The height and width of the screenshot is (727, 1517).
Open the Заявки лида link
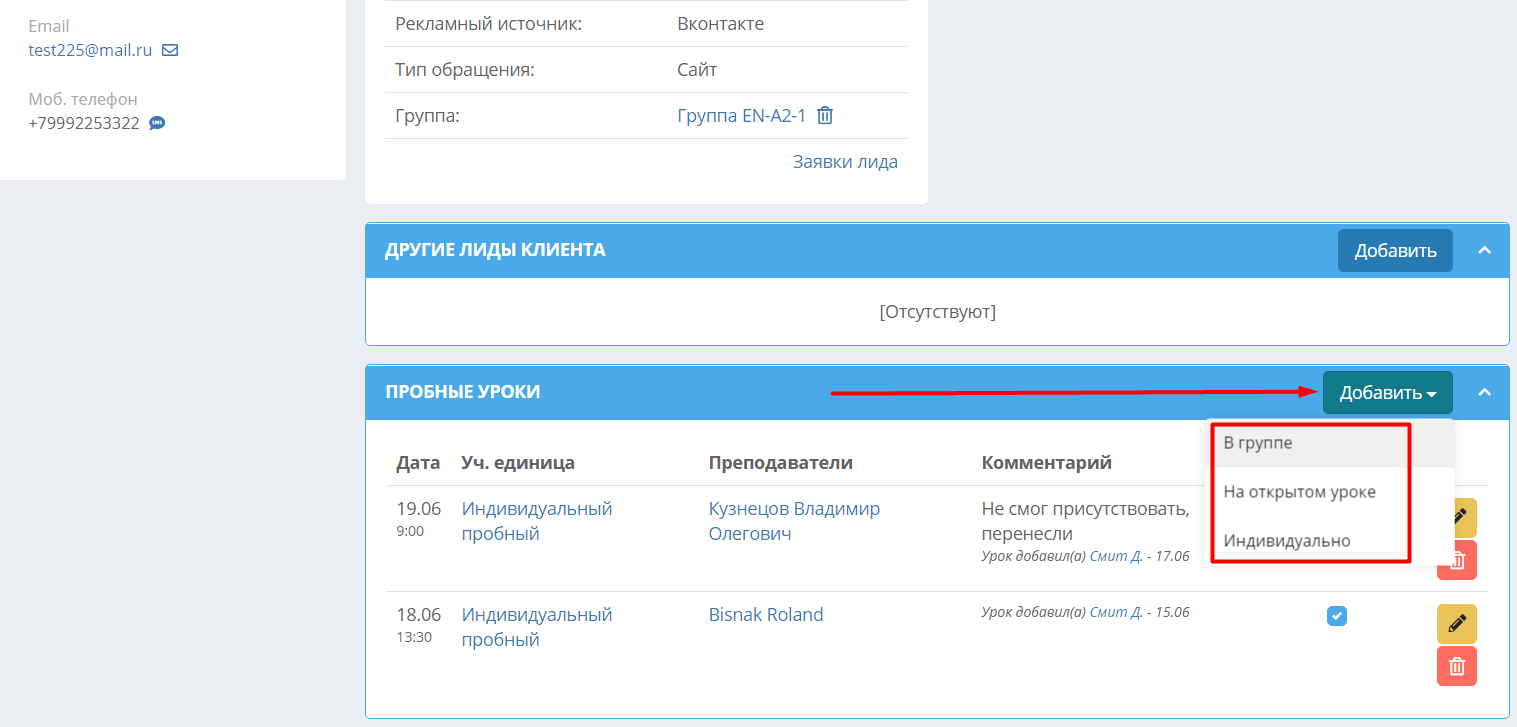(x=845, y=162)
